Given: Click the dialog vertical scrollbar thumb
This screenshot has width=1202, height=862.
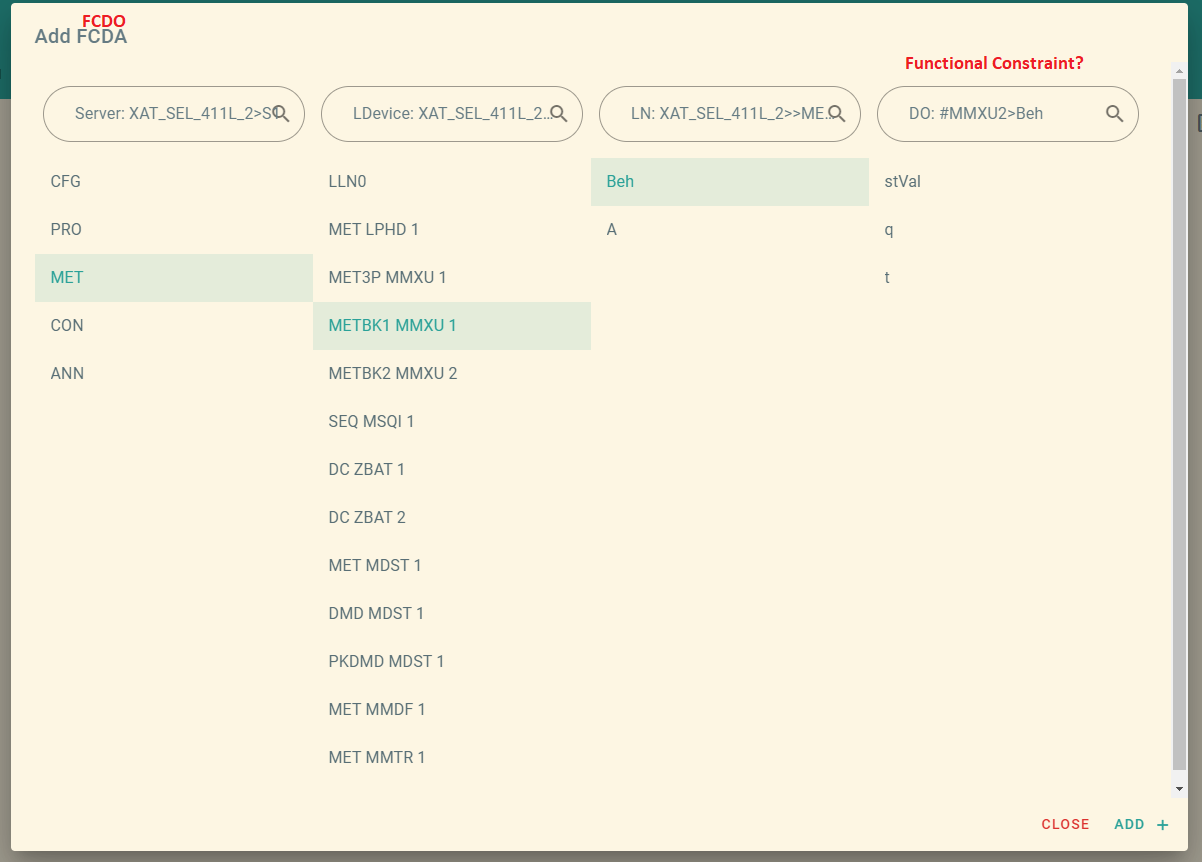Looking at the screenshot, I should [1179, 425].
